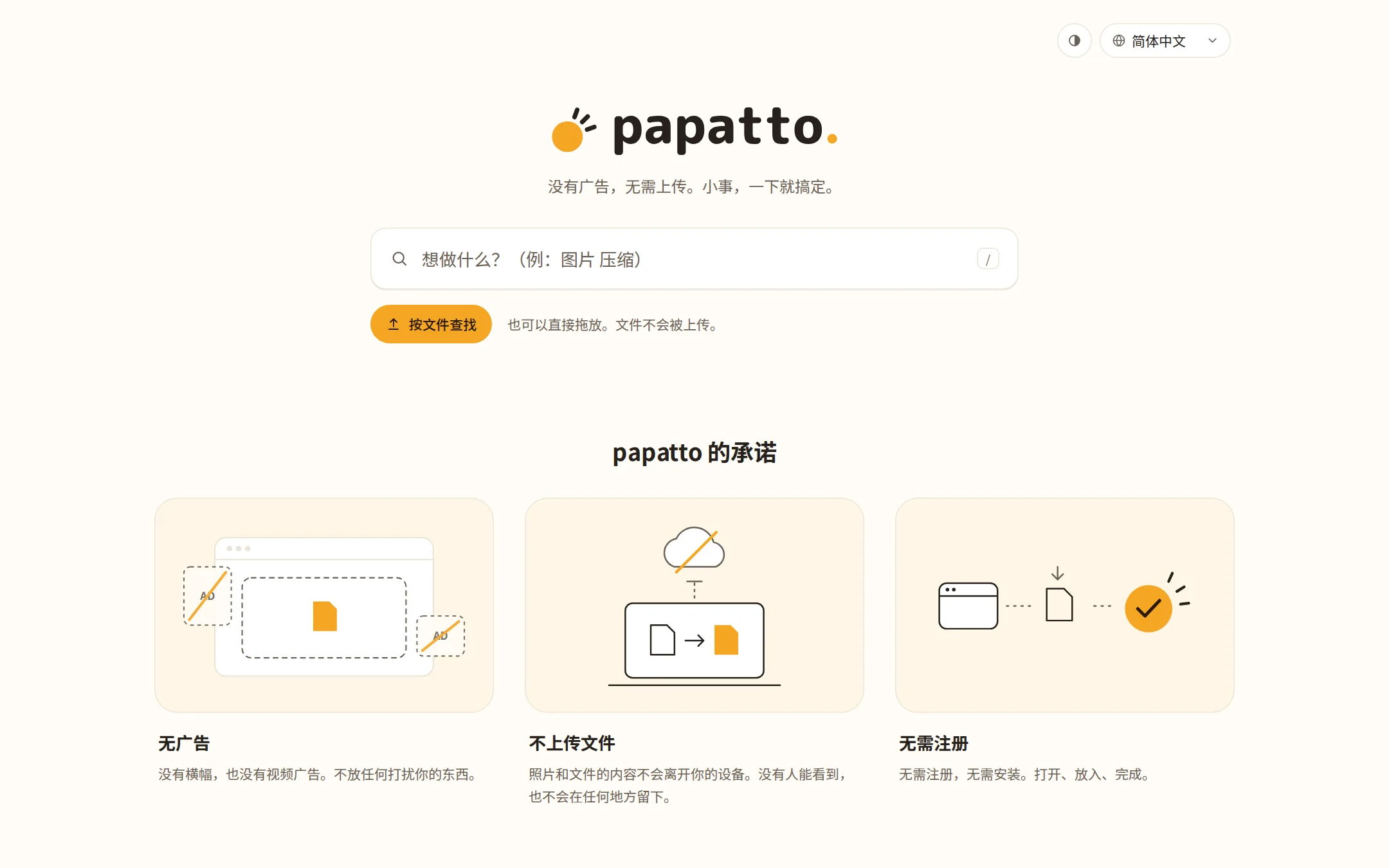Screen dimensions: 1389x868
Task: Click the globe icon in language selector
Action: point(1119,41)
